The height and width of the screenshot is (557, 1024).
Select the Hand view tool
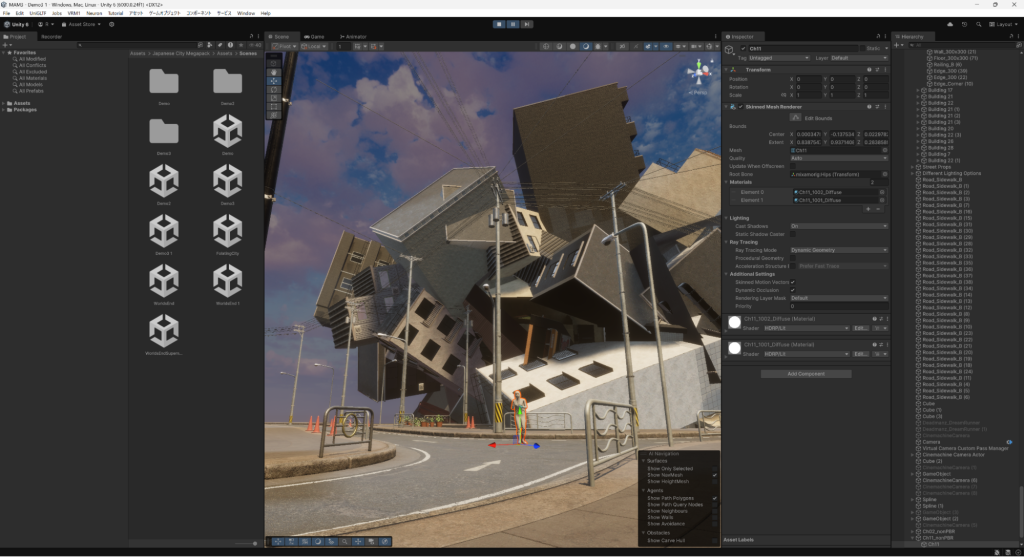[x=273, y=71]
